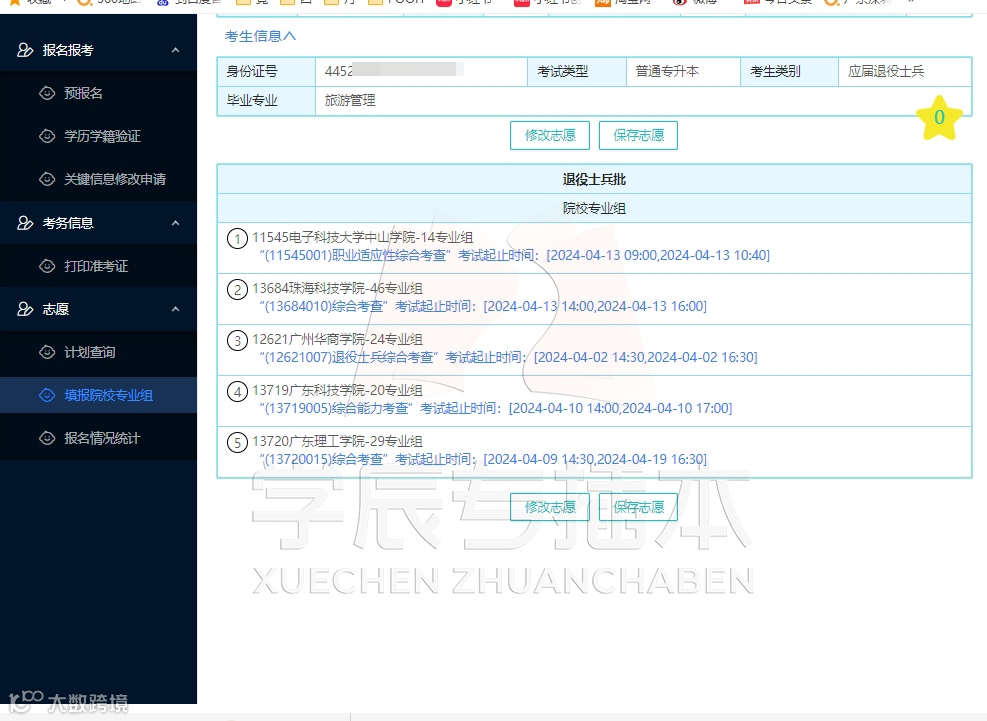Click the 12621广州华商学院-24专业组 row text
This screenshot has height=721, width=987.
(x=337, y=339)
